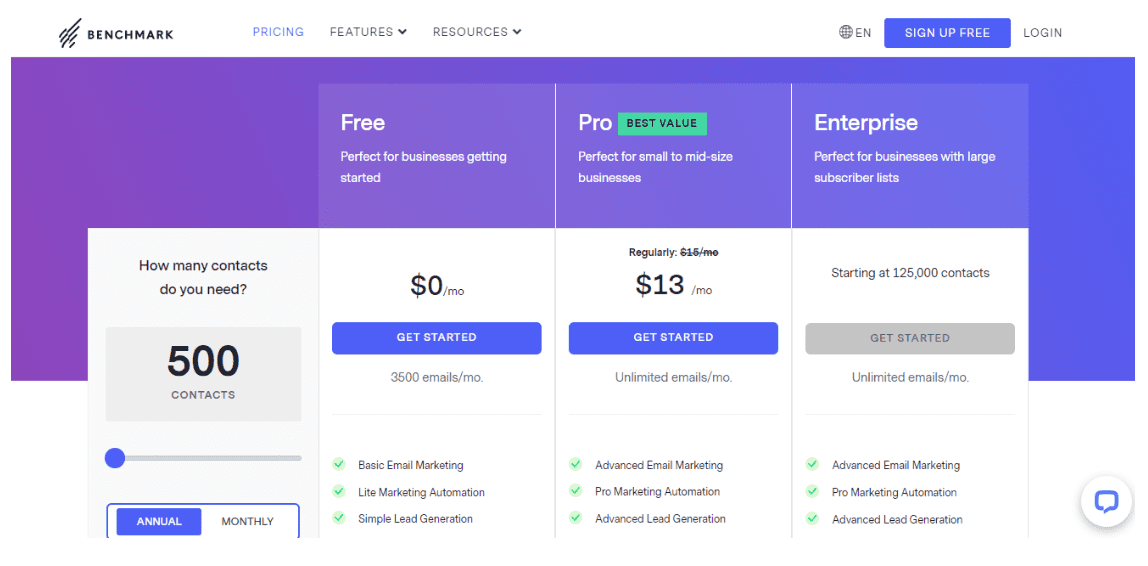Viewport: 1148px width, 566px height.
Task: Click Sign Up Free button
Action: [x=947, y=33]
